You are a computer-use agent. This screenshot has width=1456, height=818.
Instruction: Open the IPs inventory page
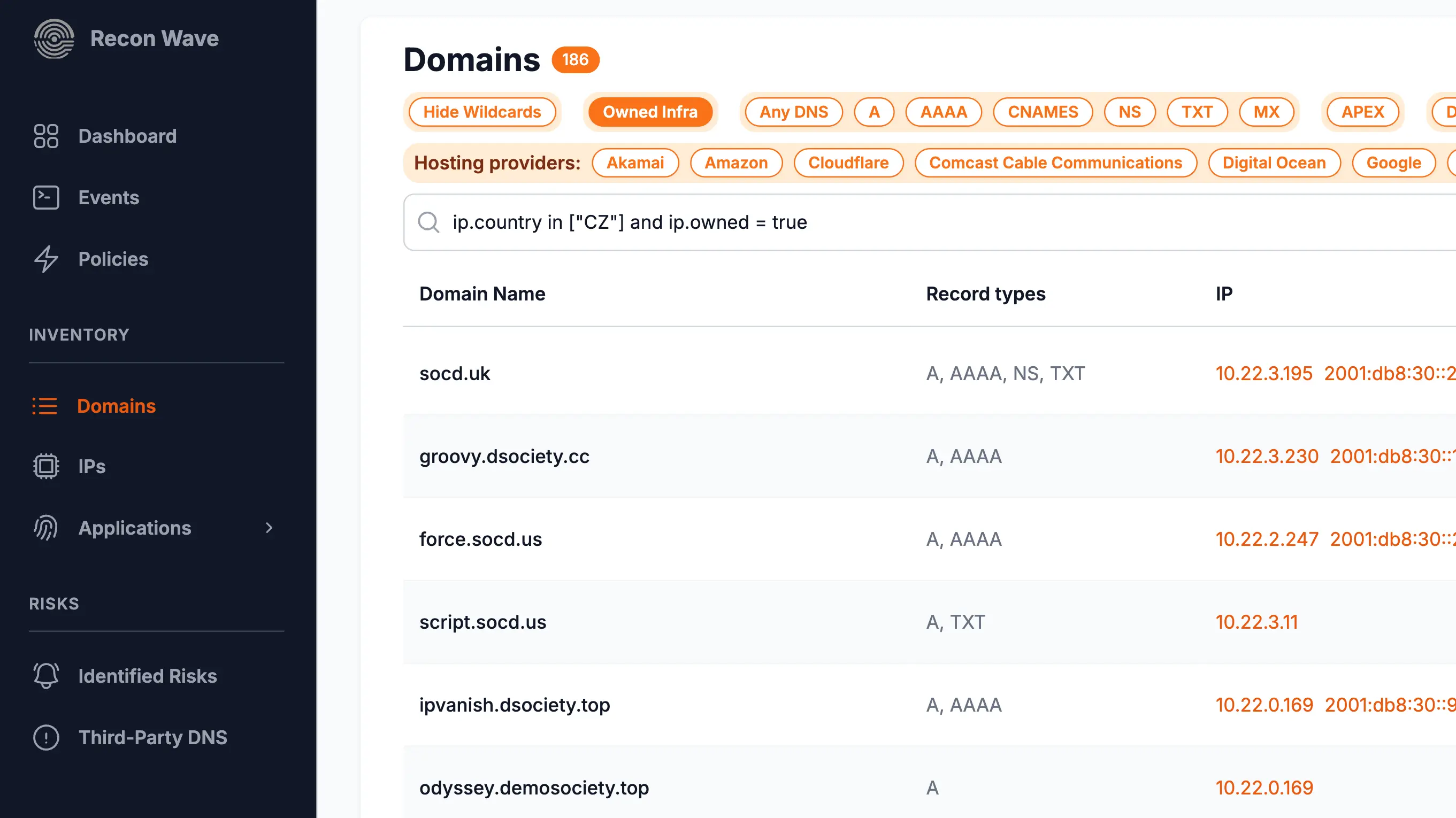[91, 467]
